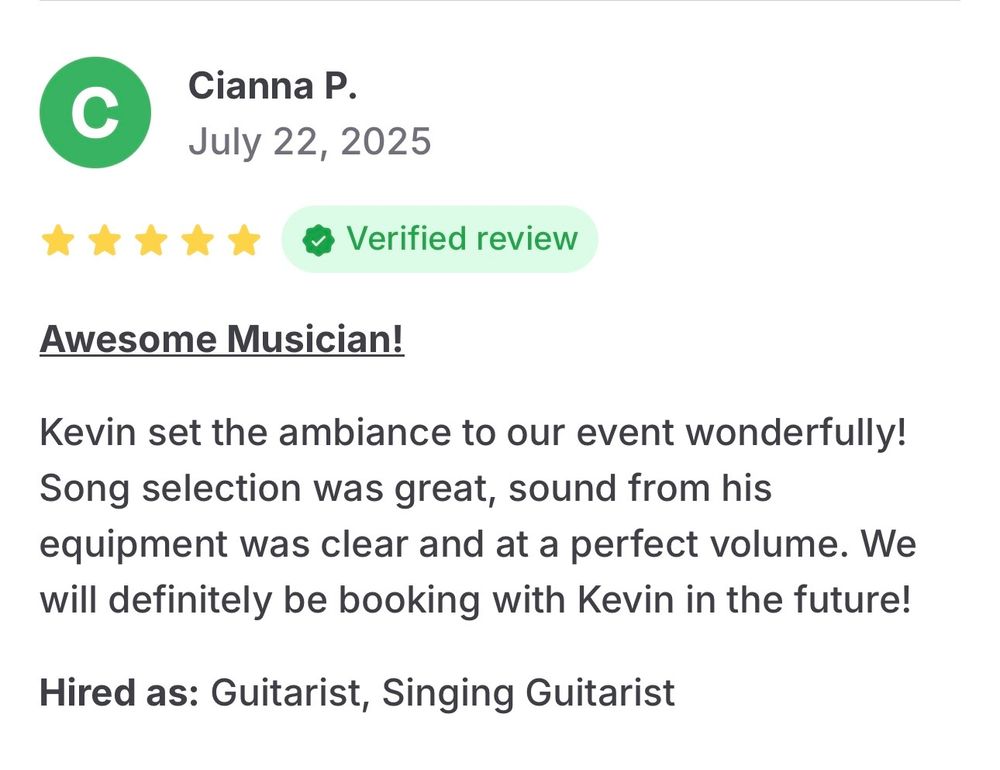Click the white letter C inside avatar
The width and height of the screenshot is (1000, 770).
tap(94, 113)
